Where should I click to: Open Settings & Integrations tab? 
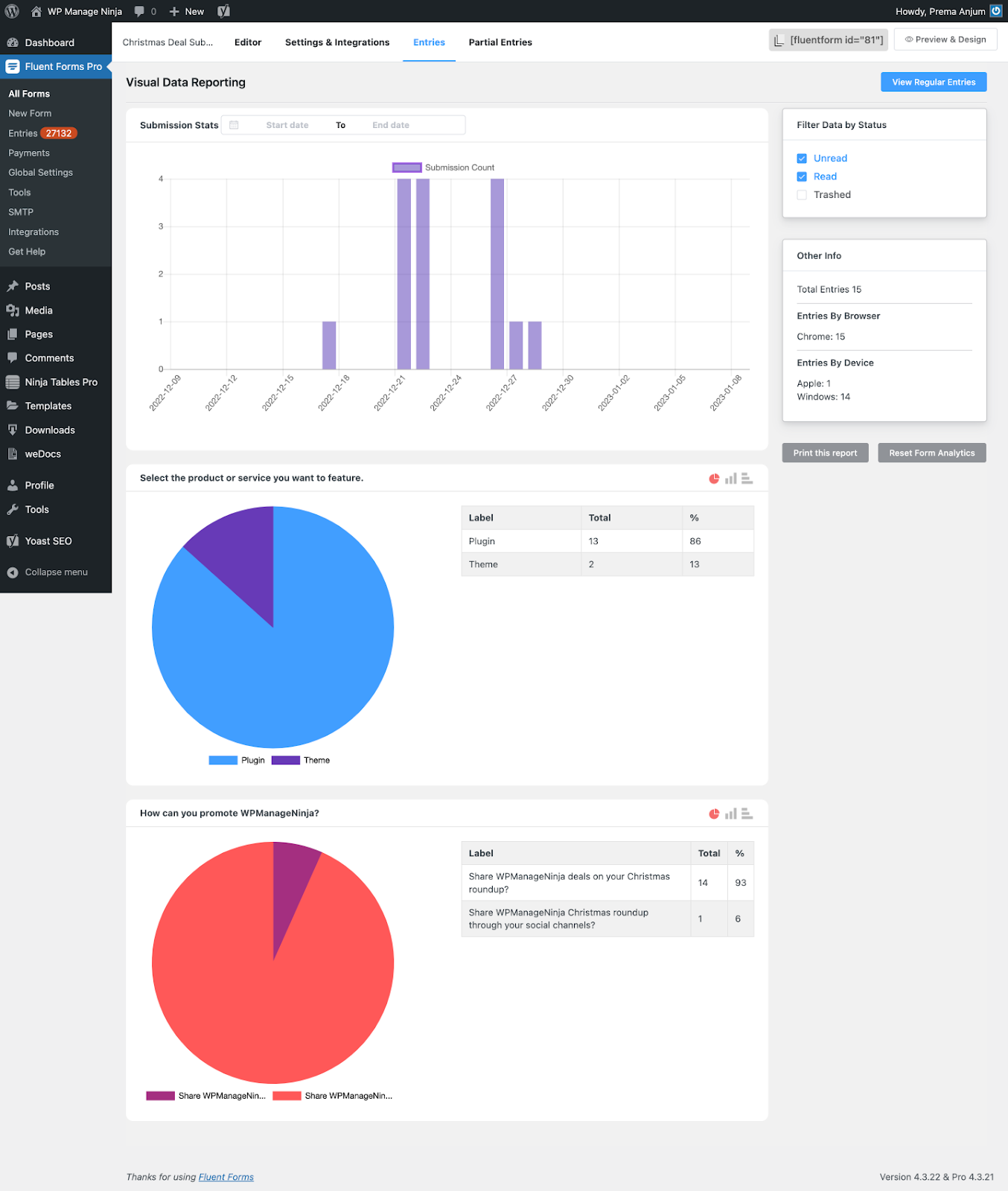point(337,42)
